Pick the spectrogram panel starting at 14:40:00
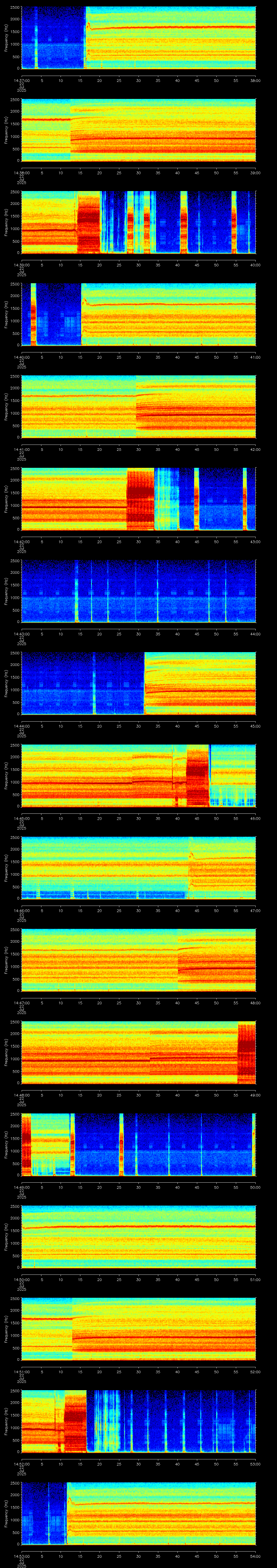Image resolution: width=277 pixels, height=1568 pixels. click(x=139, y=314)
